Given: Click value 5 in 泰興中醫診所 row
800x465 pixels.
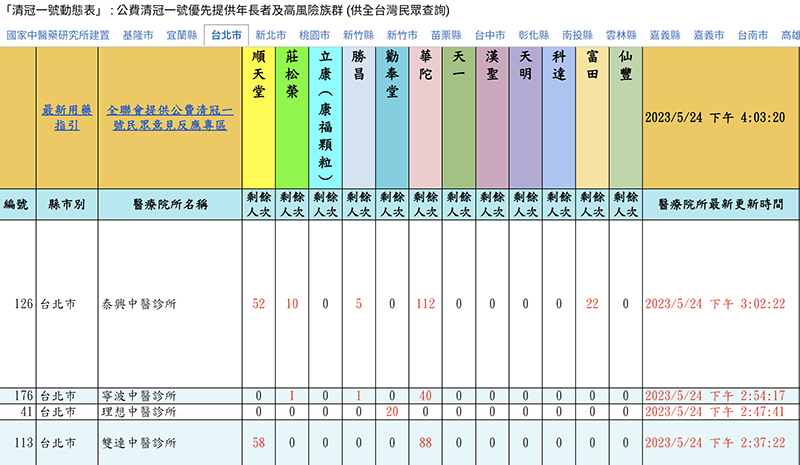Looking at the screenshot, I should (x=359, y=304).
